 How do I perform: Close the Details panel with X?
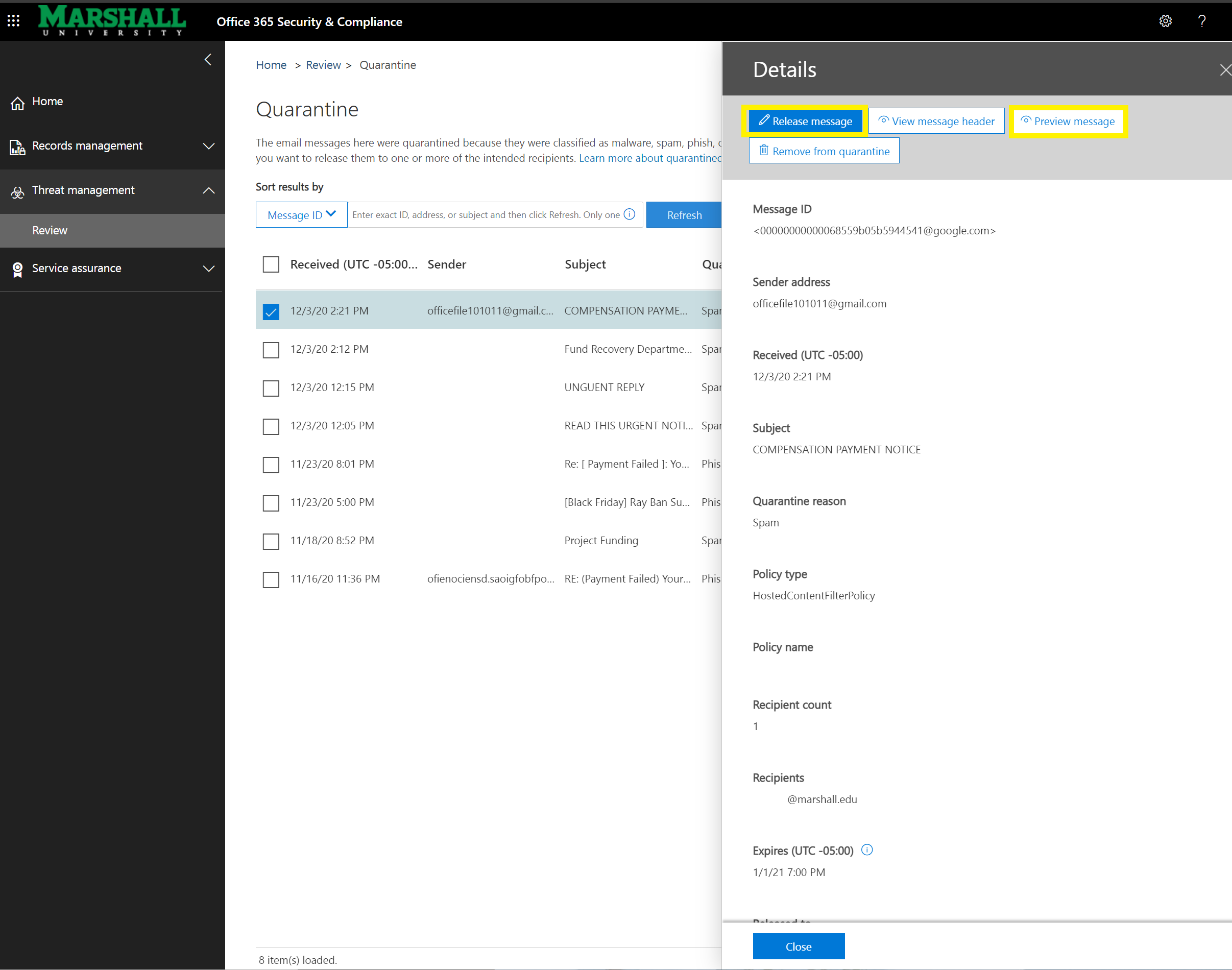(x=1225, y=70)
